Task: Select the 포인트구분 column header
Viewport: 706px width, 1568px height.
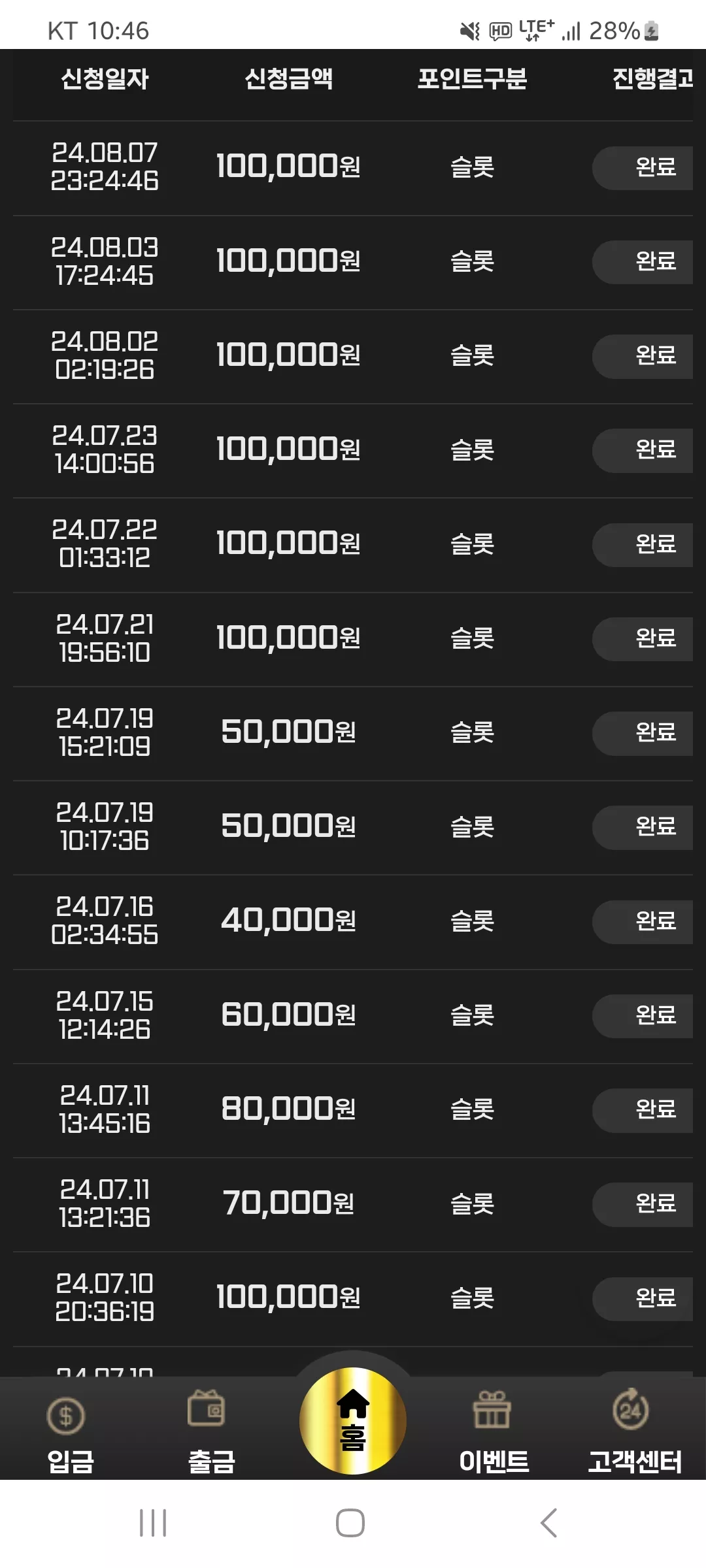Action: (472, 79)
